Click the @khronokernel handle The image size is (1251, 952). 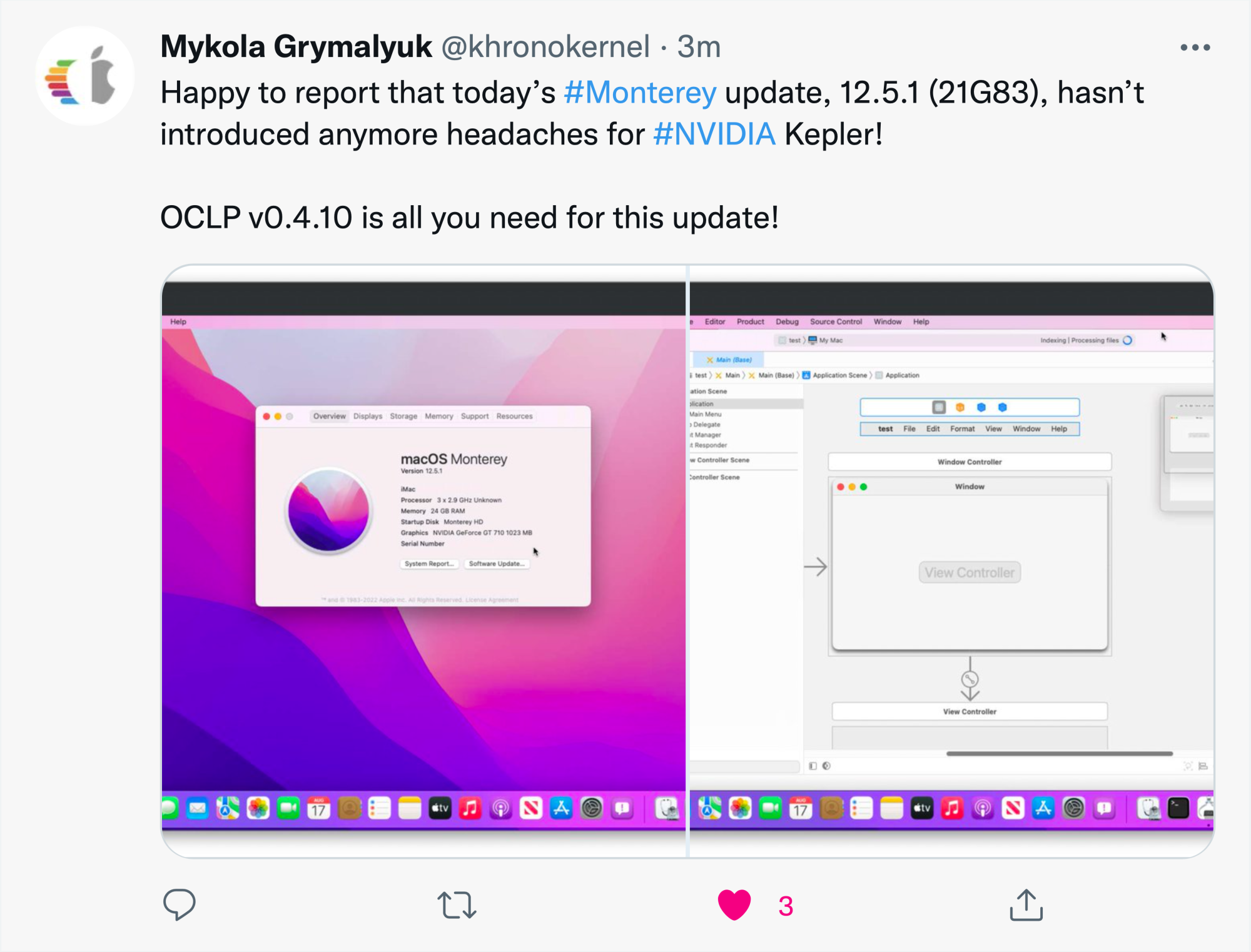pyautogui.click(x=545, y=47)
